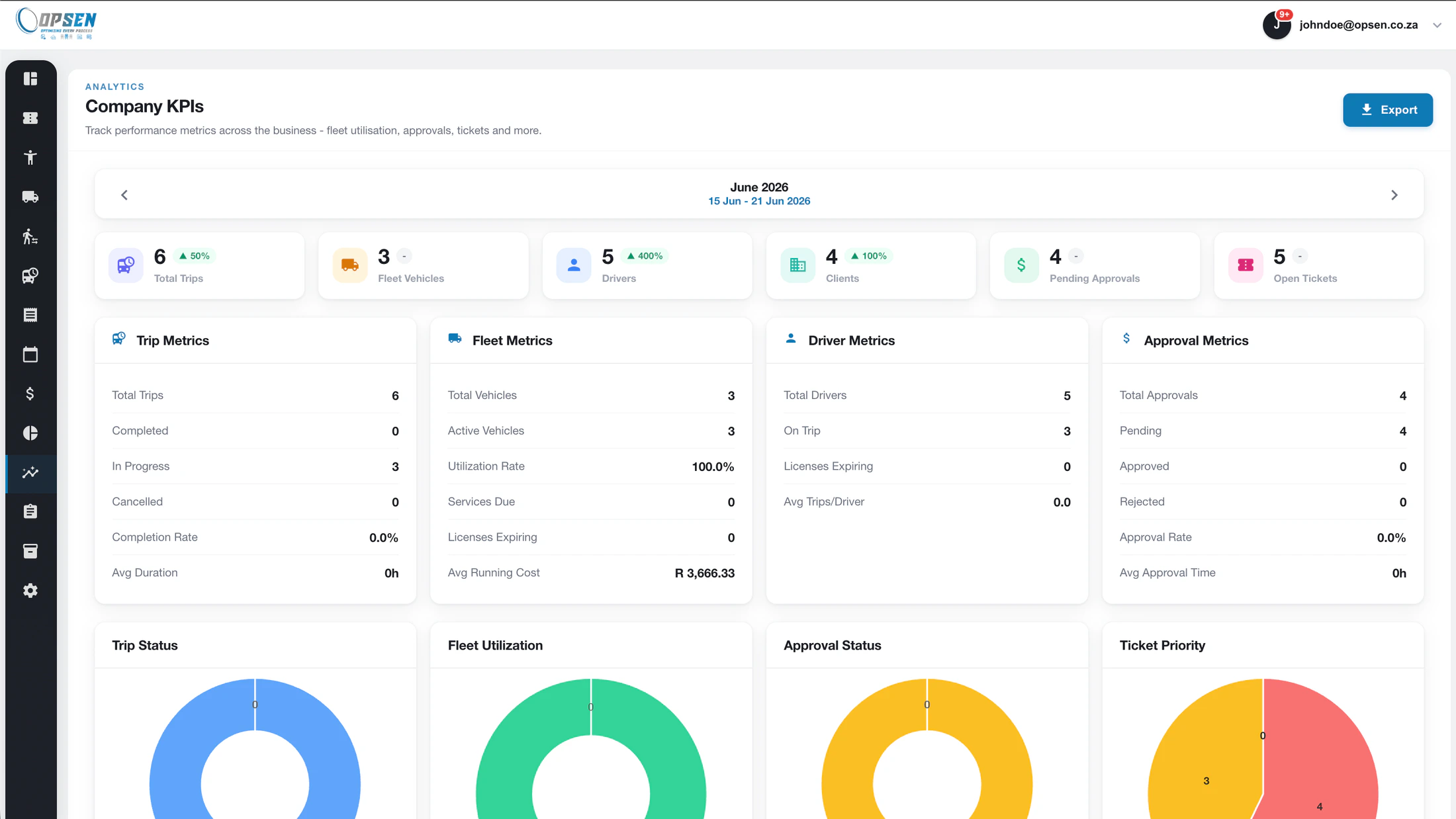
Task: Open the Total Trips KPI card
Action: coord(199,265)
